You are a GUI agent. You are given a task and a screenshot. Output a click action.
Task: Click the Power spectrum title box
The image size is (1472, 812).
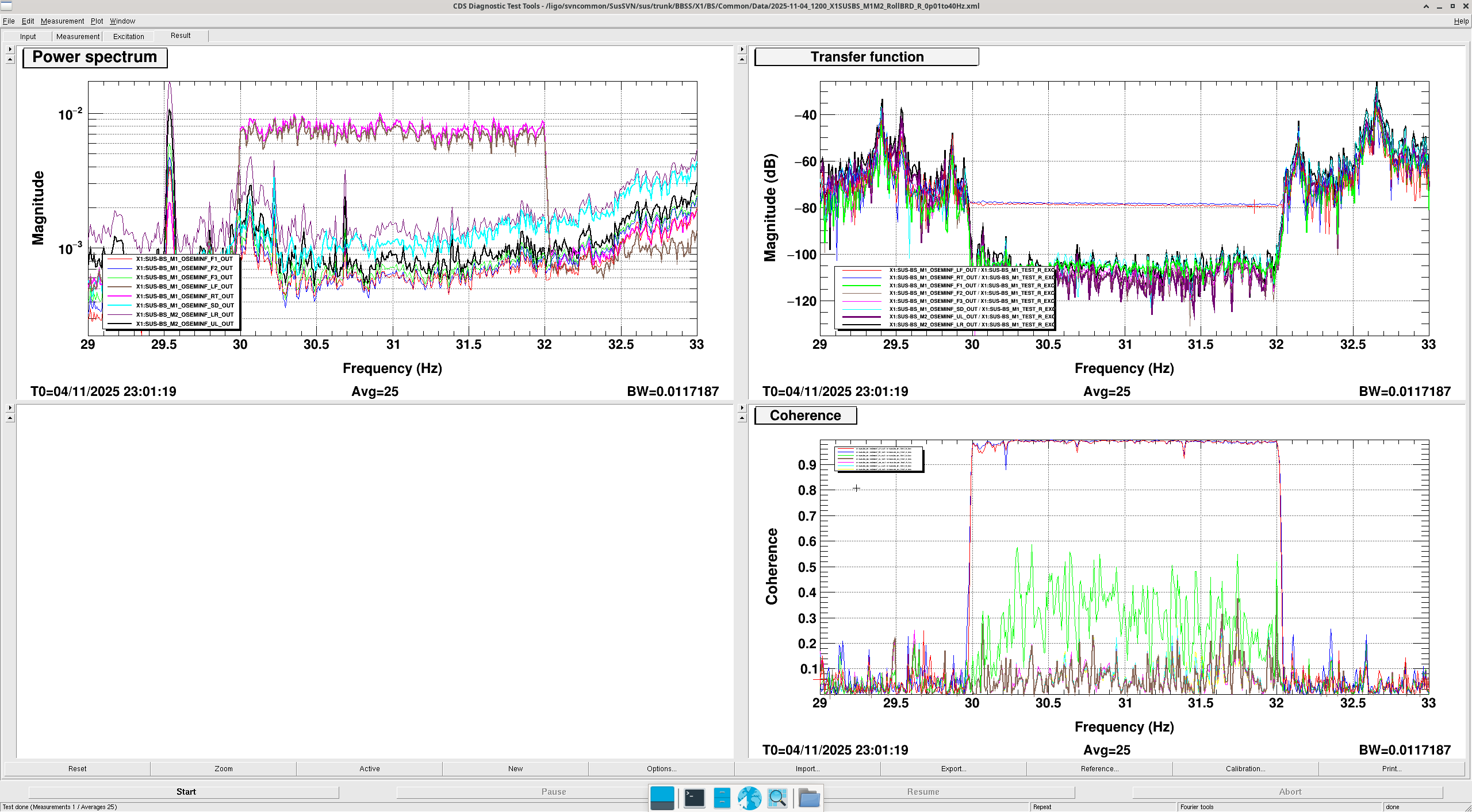coord(95,57)
